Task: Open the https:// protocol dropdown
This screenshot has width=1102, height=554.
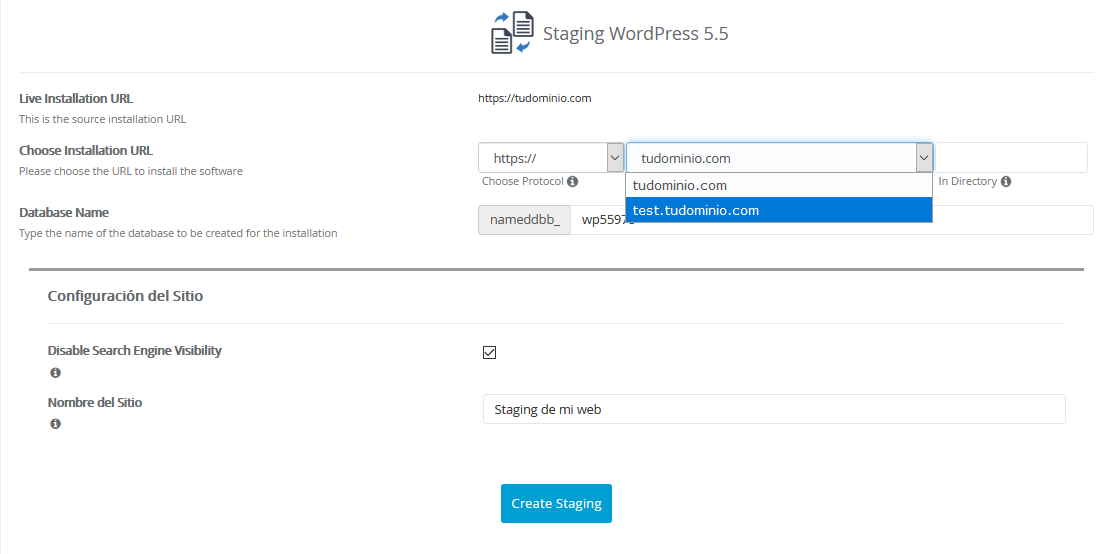Action: click(x=551, y=158)
